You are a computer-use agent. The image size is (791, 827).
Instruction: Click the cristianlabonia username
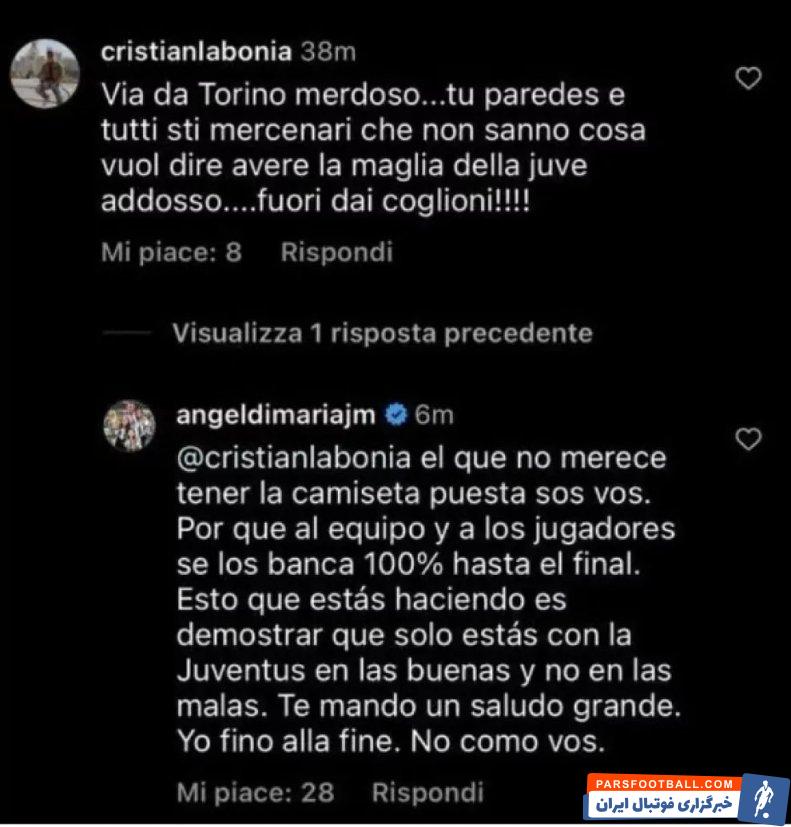coord(196,52)
